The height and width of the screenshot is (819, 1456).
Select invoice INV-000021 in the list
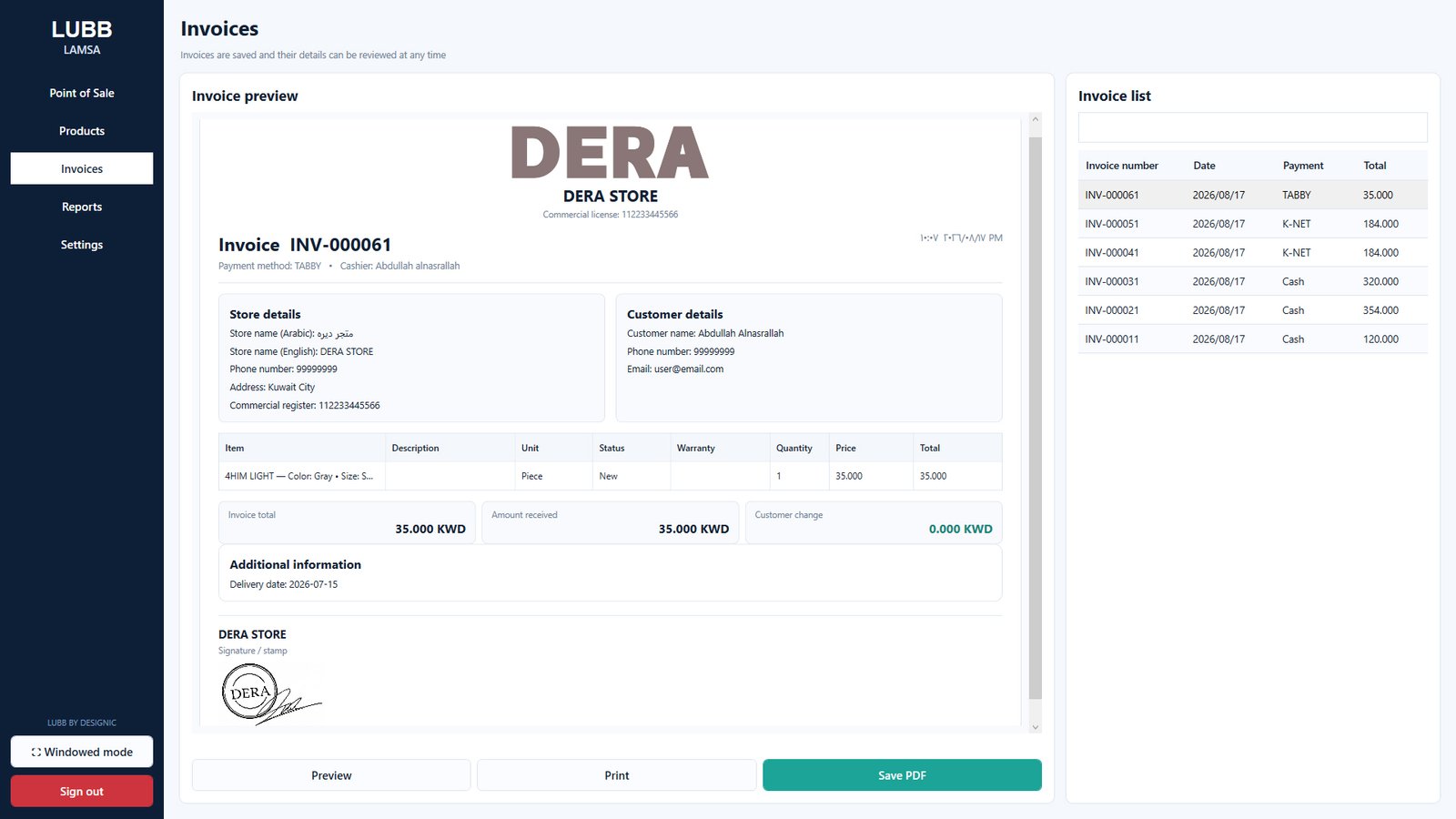coord(1252,310)
